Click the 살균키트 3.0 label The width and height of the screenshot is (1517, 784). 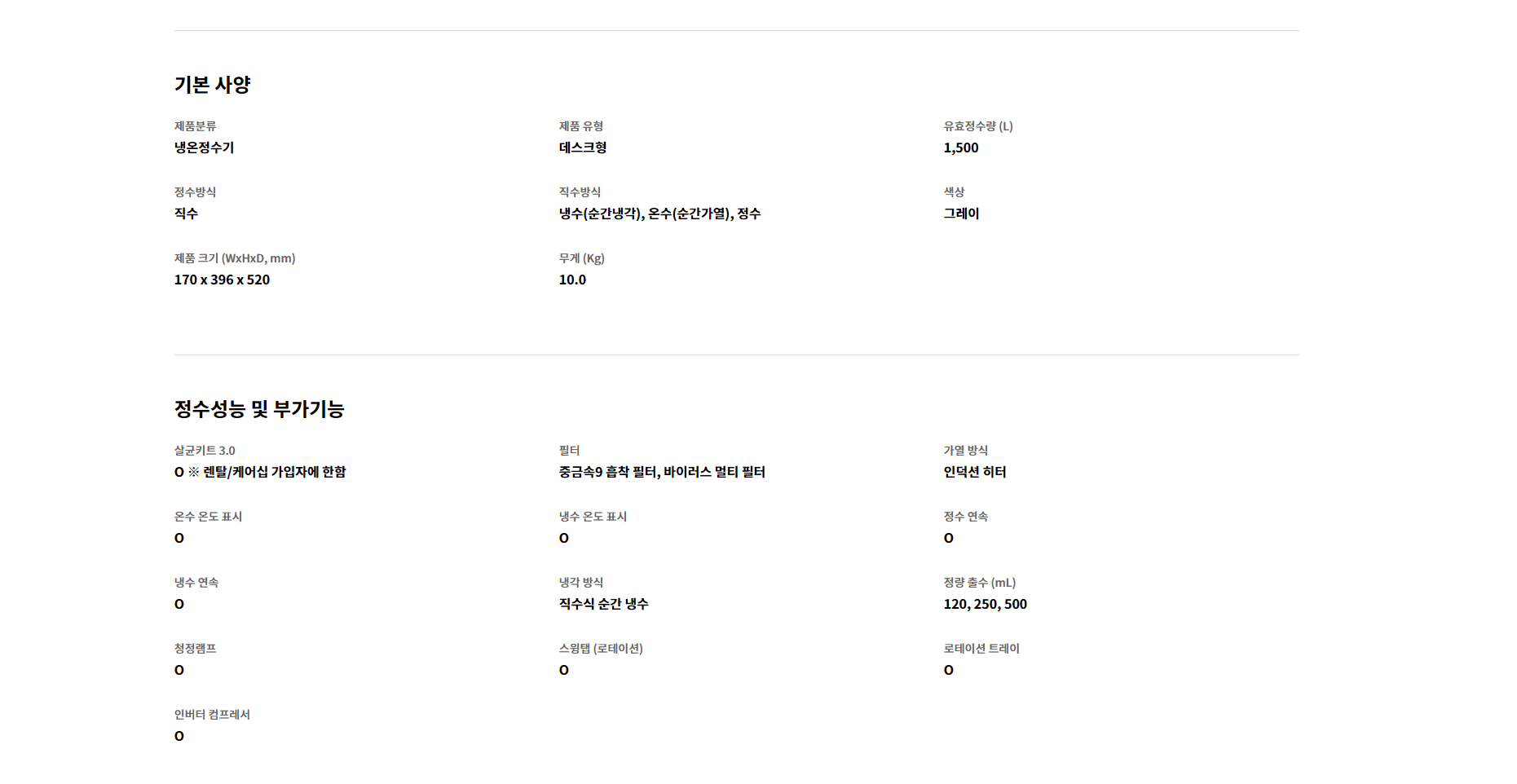click(205, 451)
